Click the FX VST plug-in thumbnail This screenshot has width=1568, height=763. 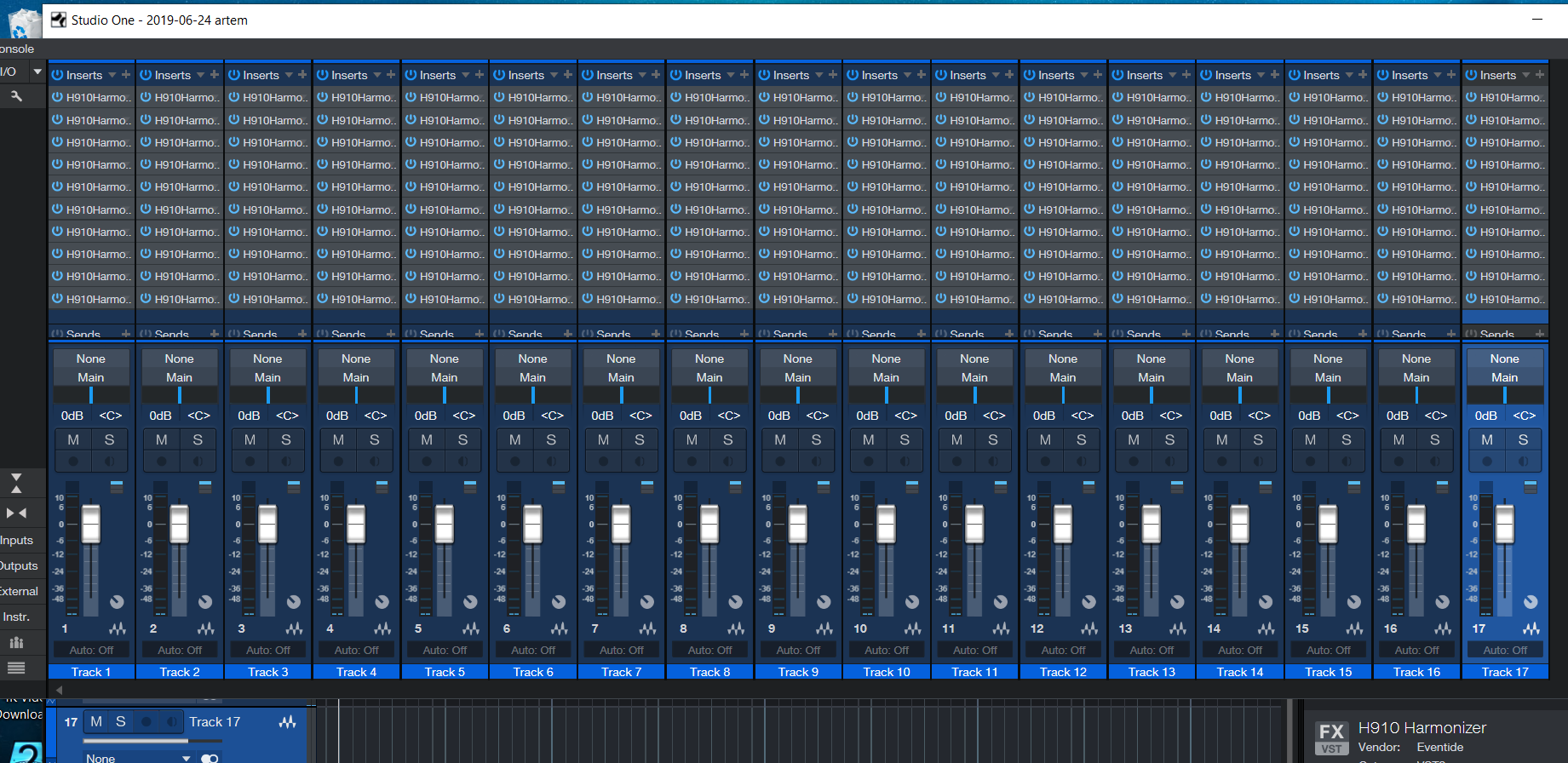tap(1331, 737)
